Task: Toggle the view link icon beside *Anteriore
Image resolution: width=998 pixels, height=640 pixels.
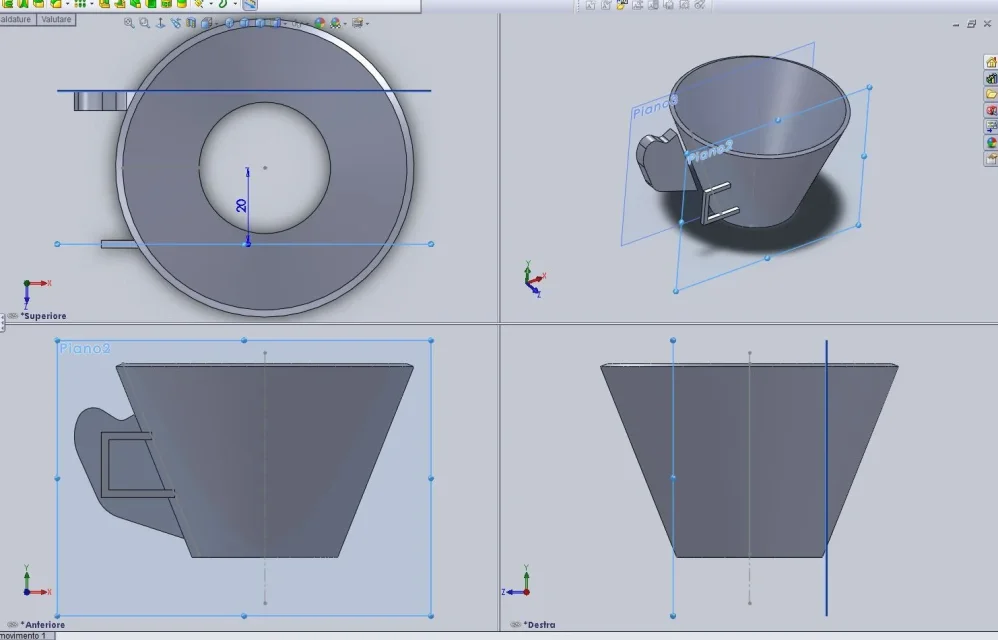Action: click(12, 625)
